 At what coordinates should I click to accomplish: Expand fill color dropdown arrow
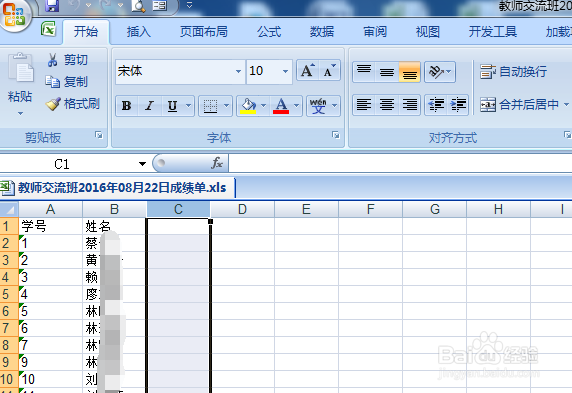click(x=264, y=106)
